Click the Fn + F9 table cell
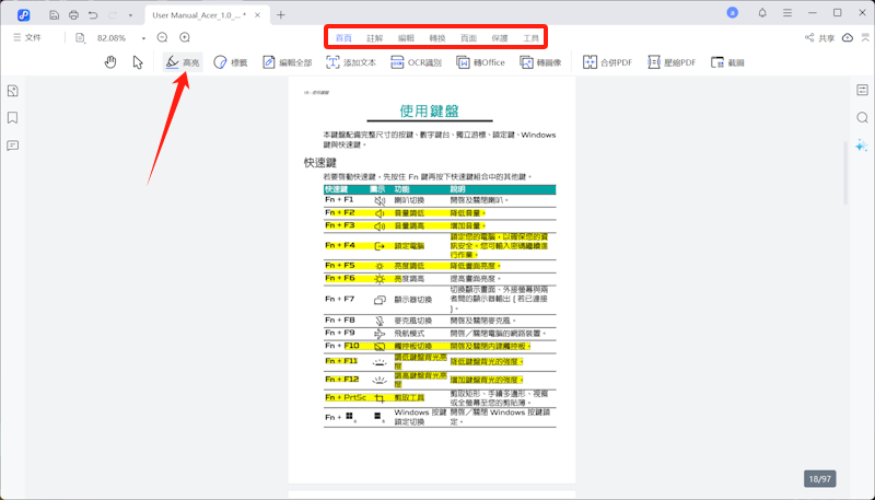 click(340, 333)
